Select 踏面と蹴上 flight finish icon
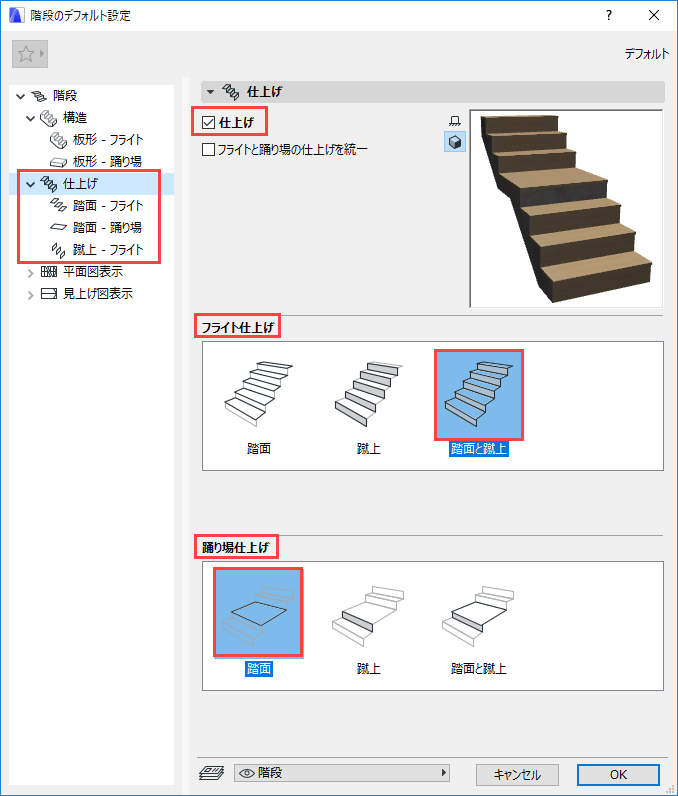The height and width of the screenshot is (796, 678). click(x=479, y=394)
